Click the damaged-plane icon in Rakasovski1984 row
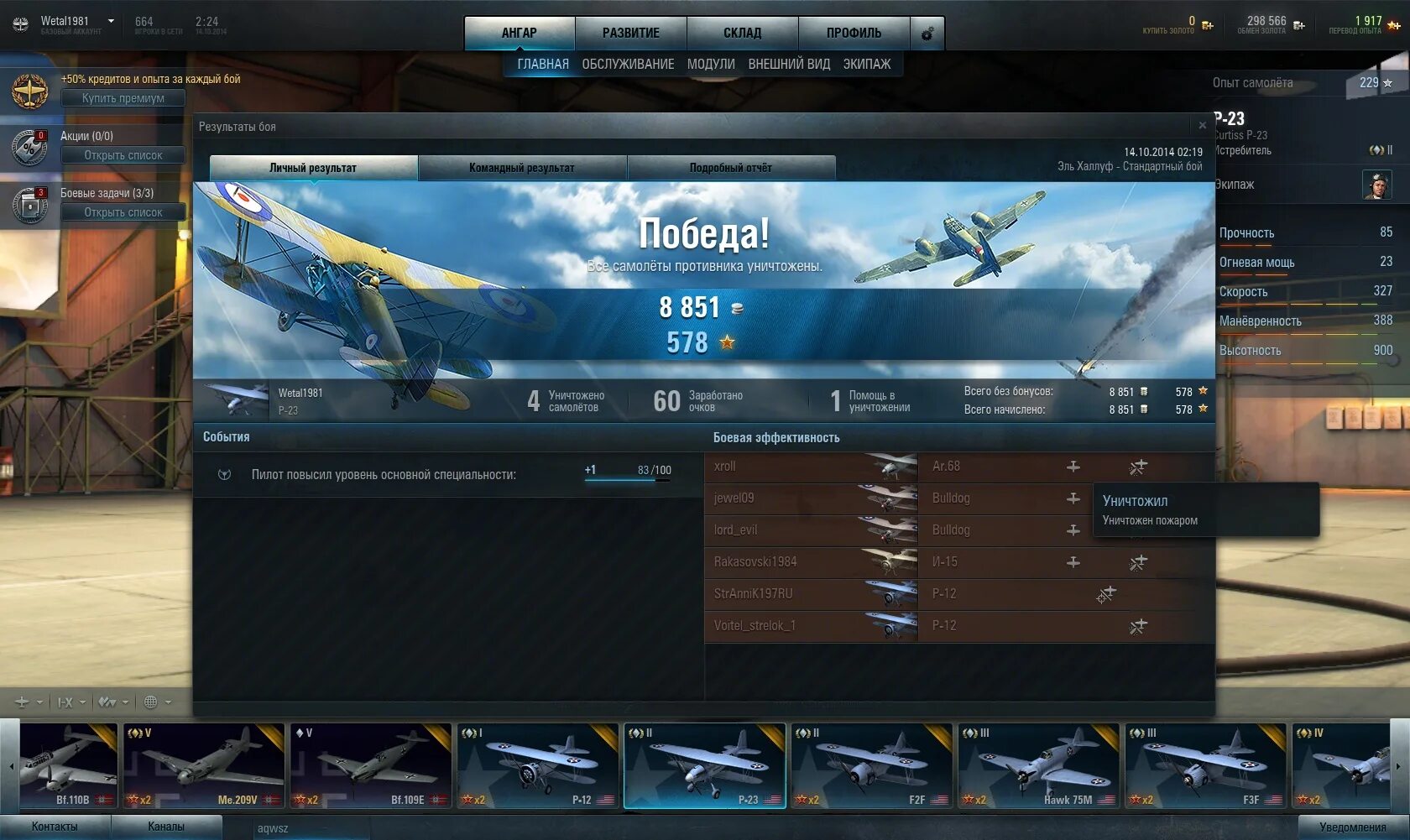 tap(1138, 562)
